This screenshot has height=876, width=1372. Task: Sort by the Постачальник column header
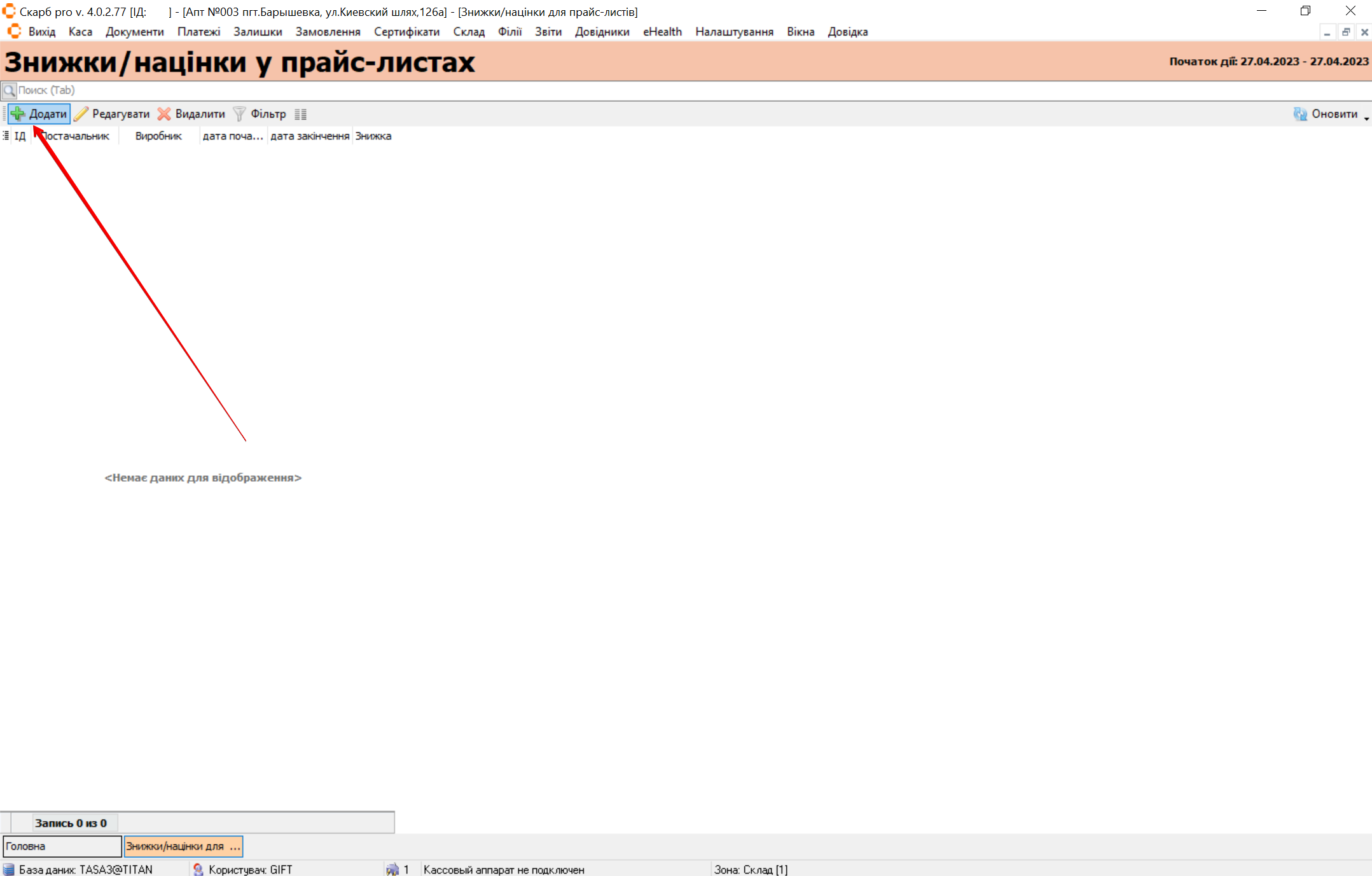(x=75, y=136)
